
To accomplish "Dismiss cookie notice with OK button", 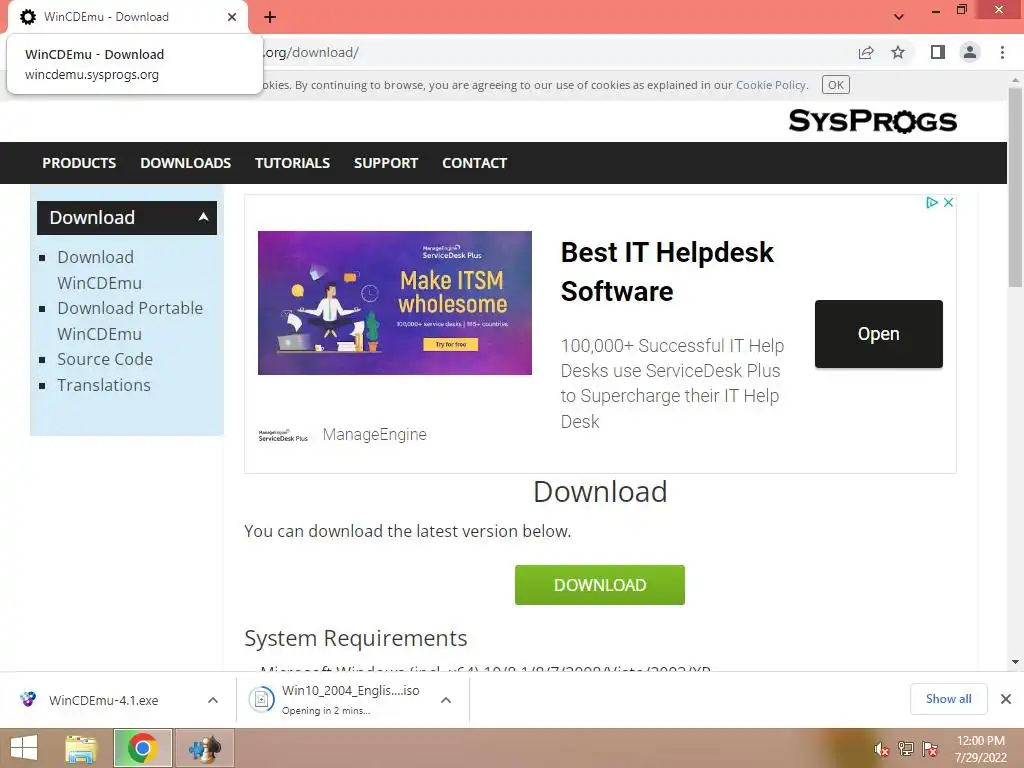I will pyautogui.click(x=835, y=85).
